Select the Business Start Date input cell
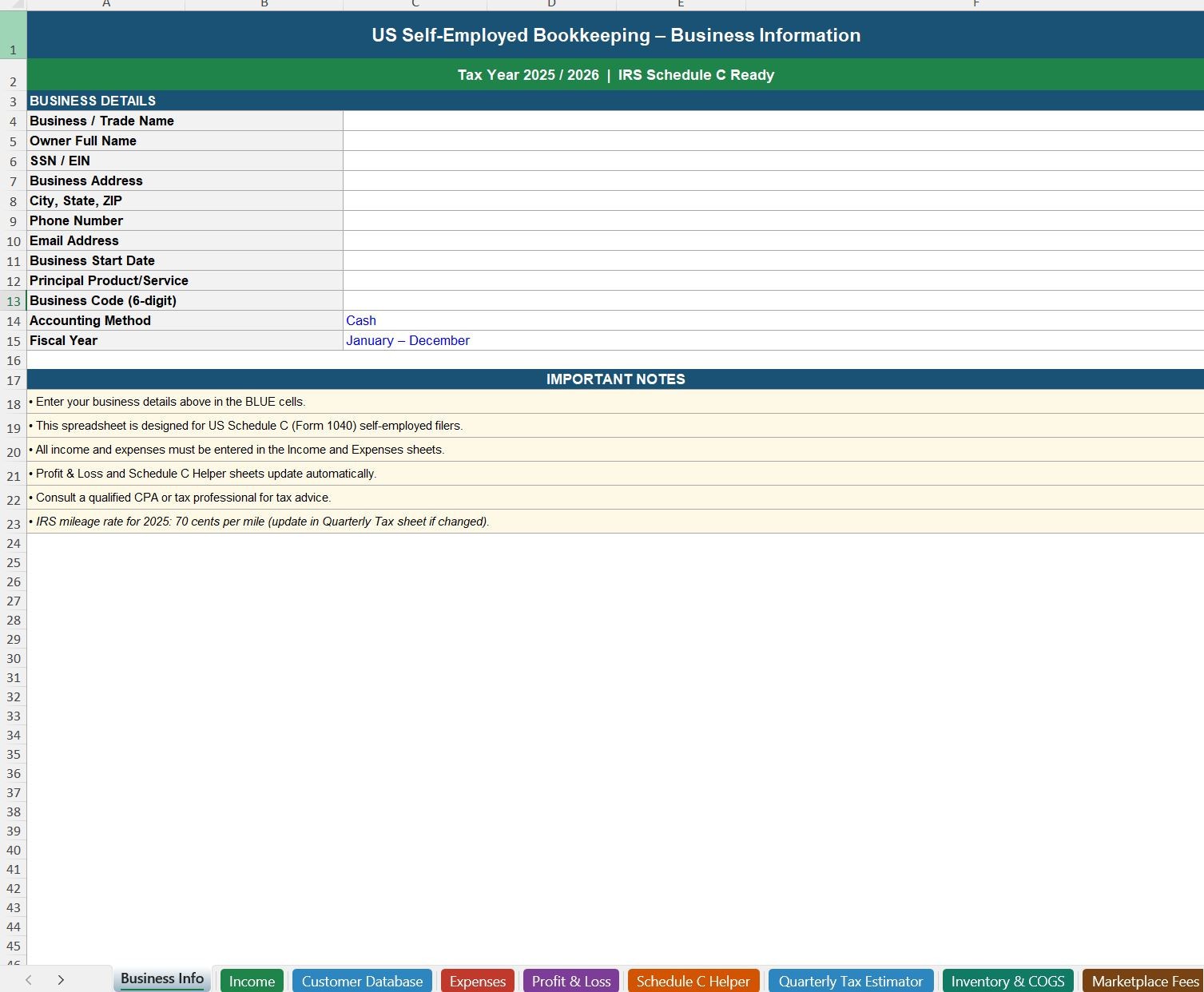The width and height of the screenshot is (1204, 992). coord(773,260)
